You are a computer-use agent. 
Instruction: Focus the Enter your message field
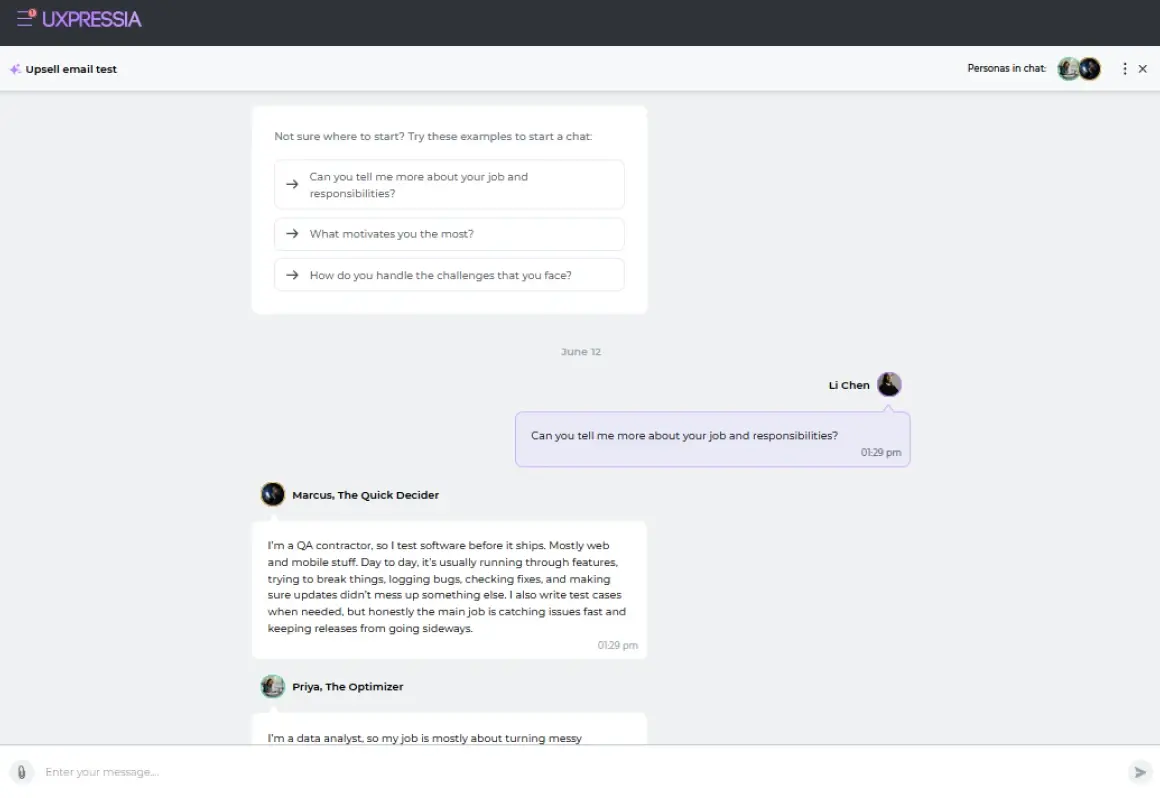click(581, 772)
